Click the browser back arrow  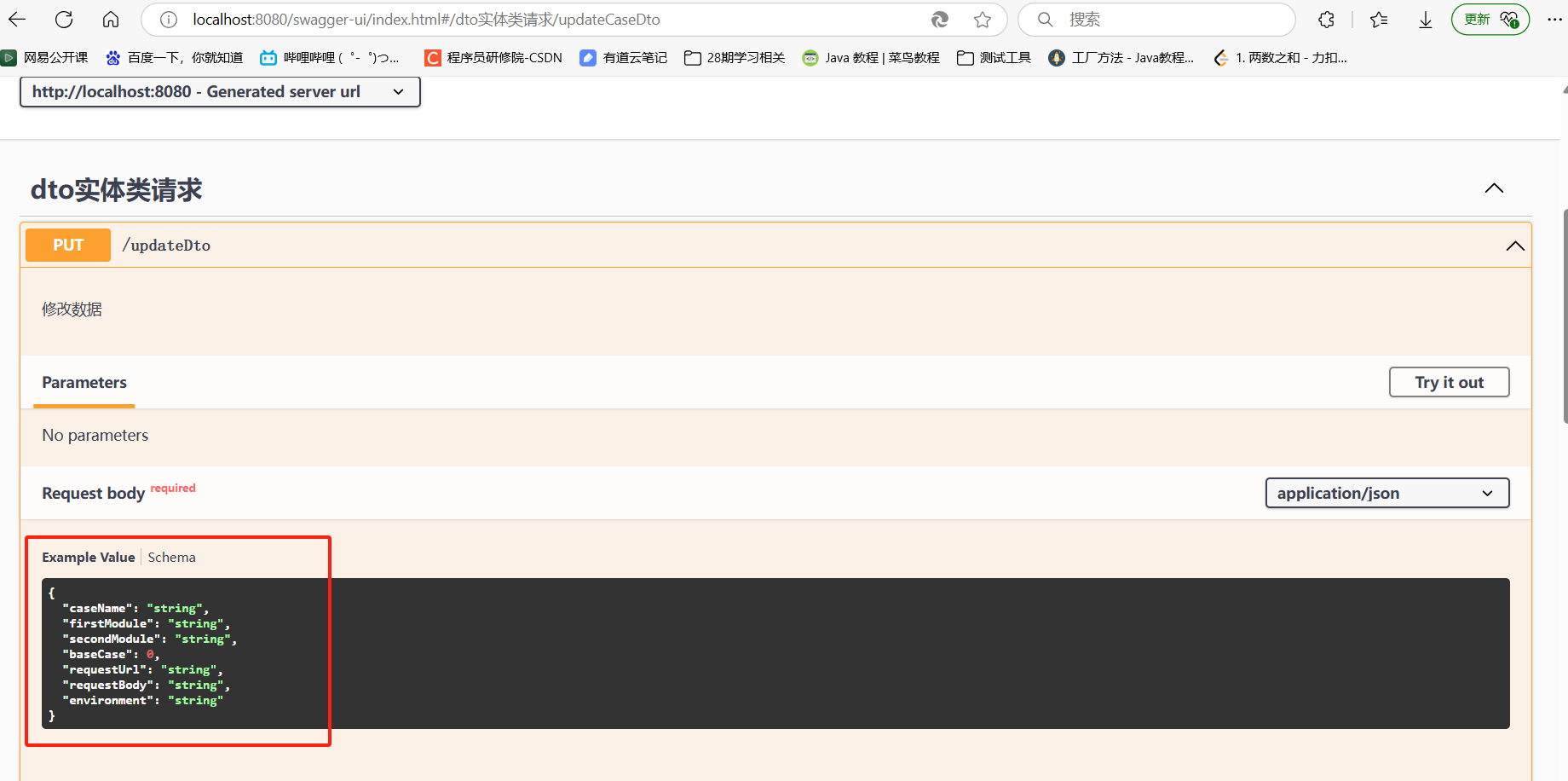(x=17, y=20)
